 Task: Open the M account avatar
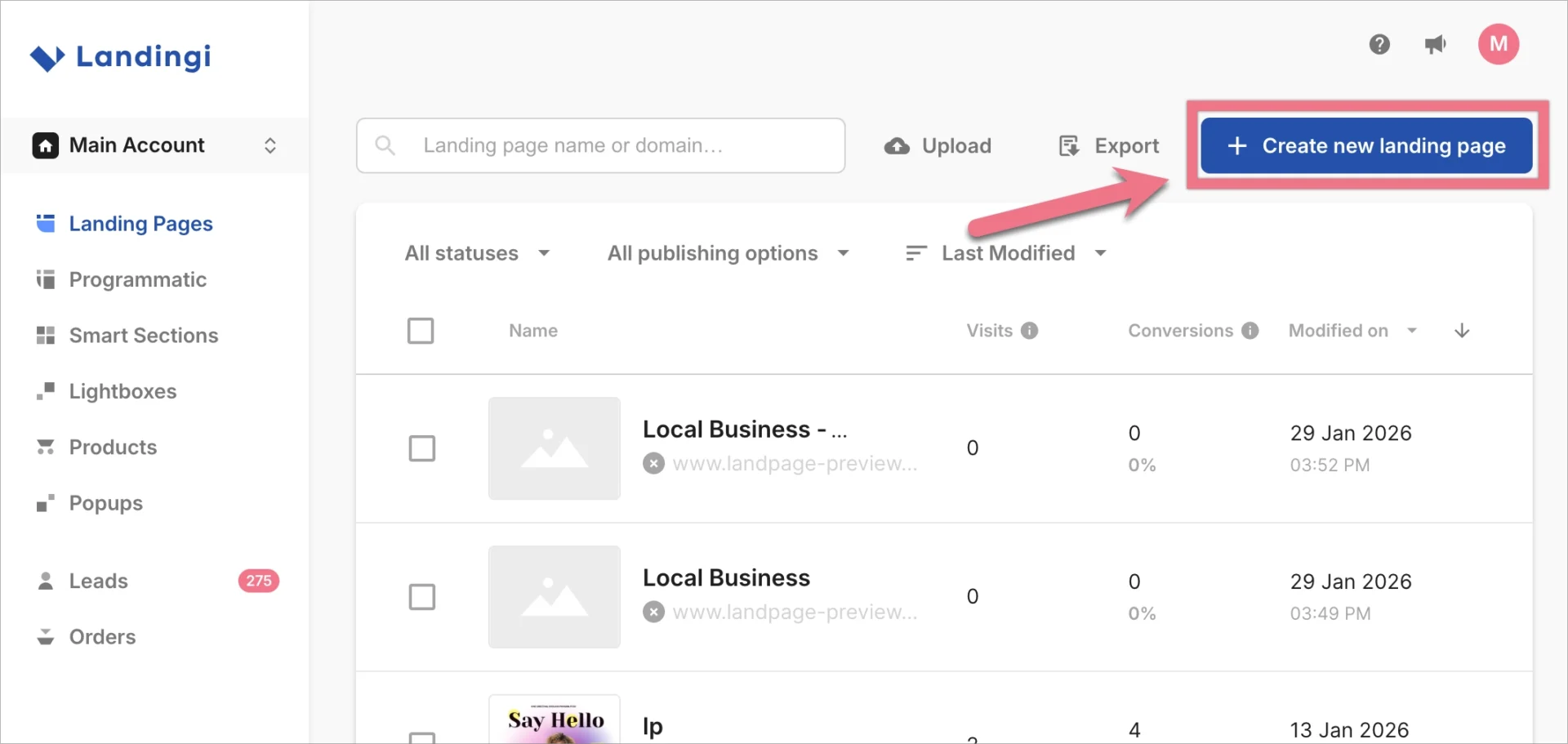(x=1499, y=45)
